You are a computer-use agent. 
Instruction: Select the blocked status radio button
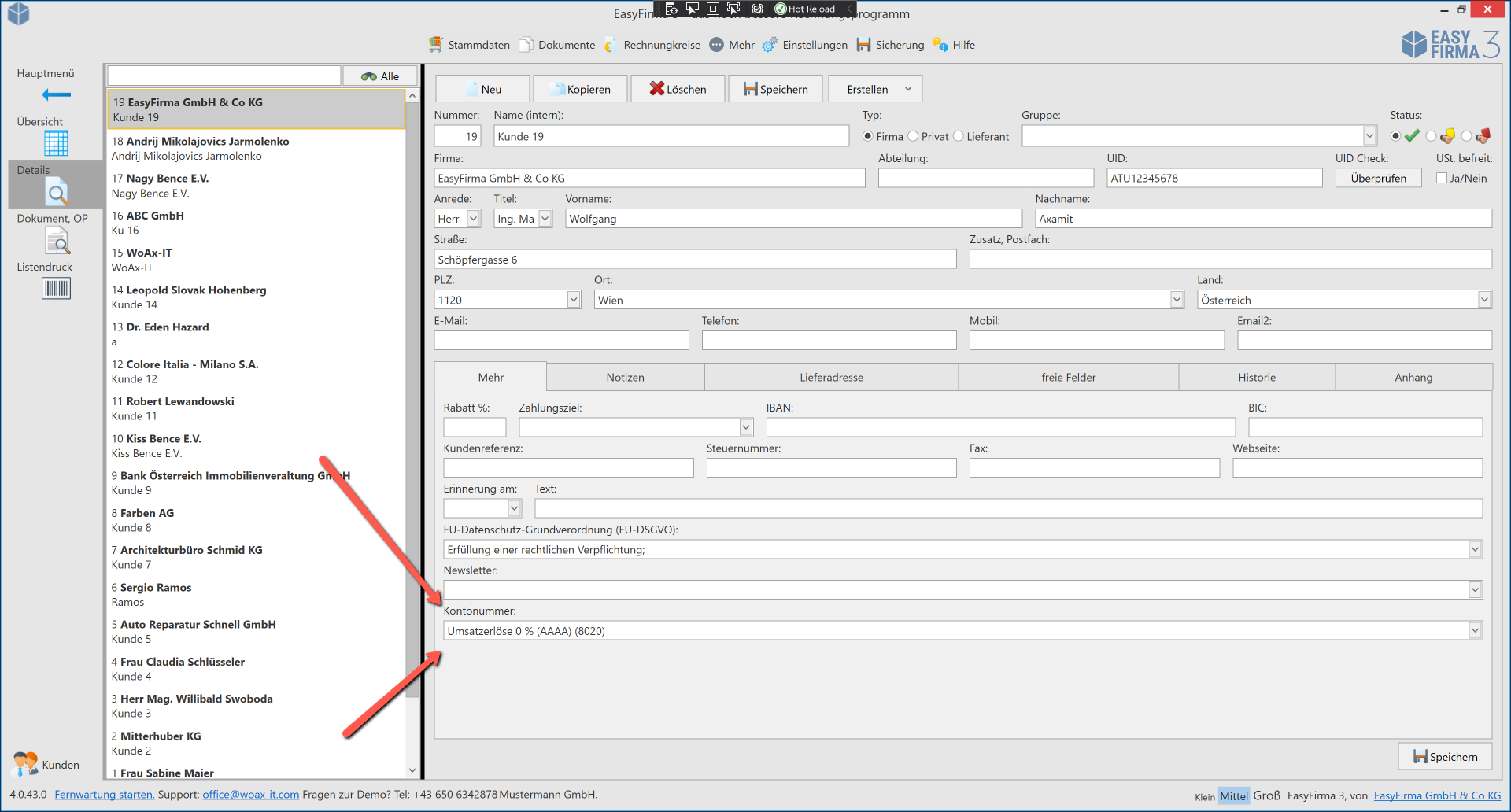(1466, 136)
